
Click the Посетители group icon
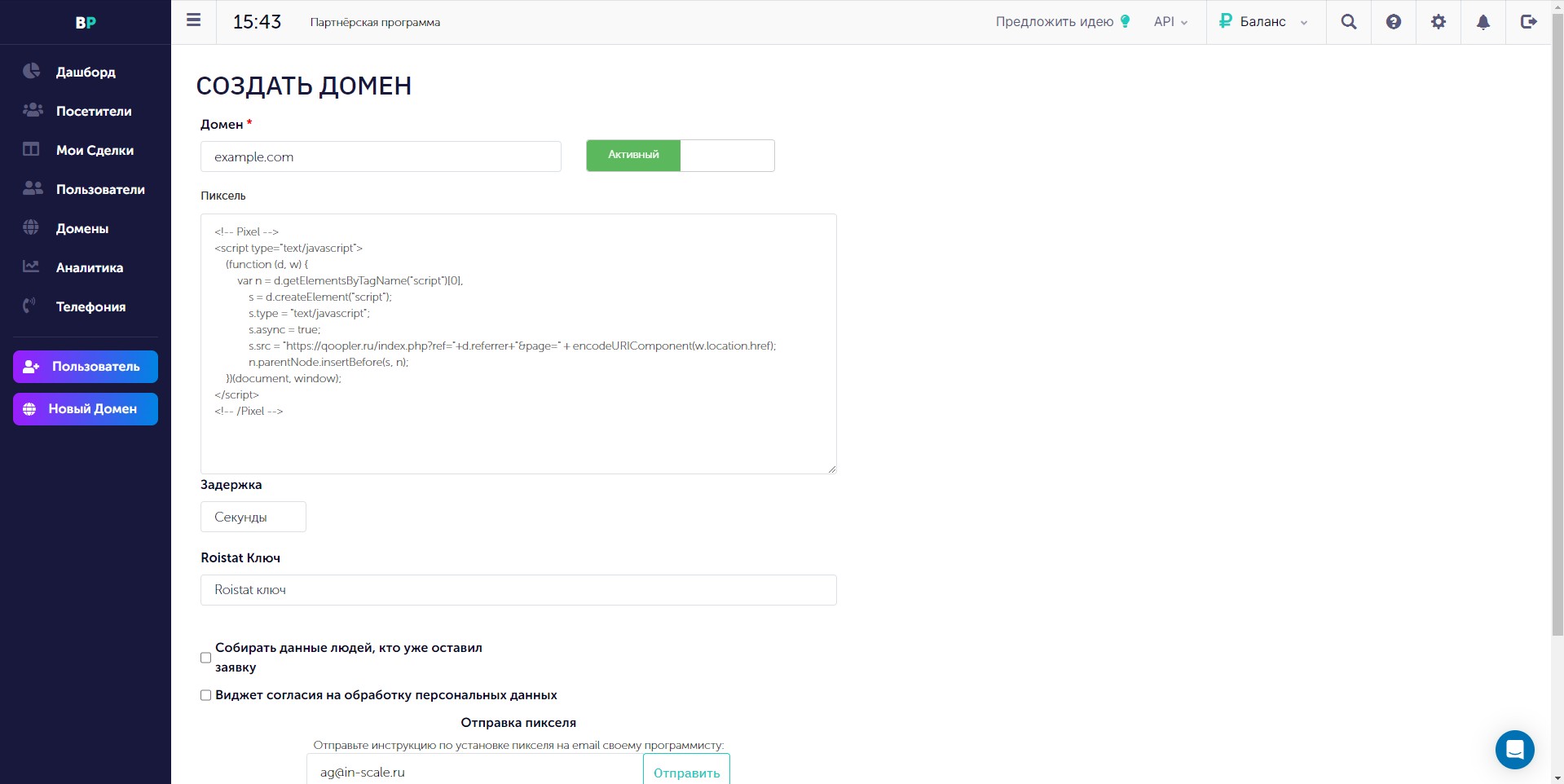(x=33, y=110)
